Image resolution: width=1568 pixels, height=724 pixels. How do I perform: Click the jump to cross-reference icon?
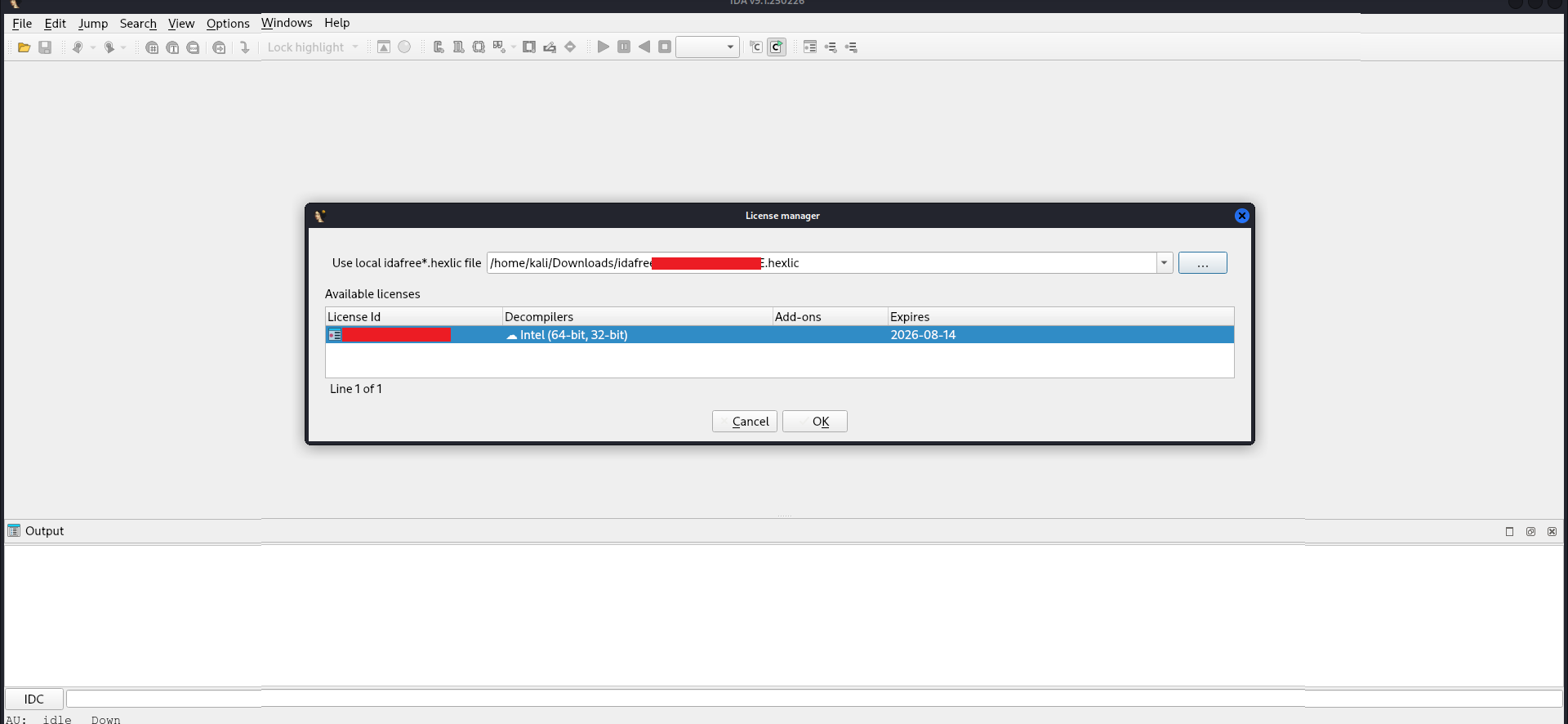(219, 47)
